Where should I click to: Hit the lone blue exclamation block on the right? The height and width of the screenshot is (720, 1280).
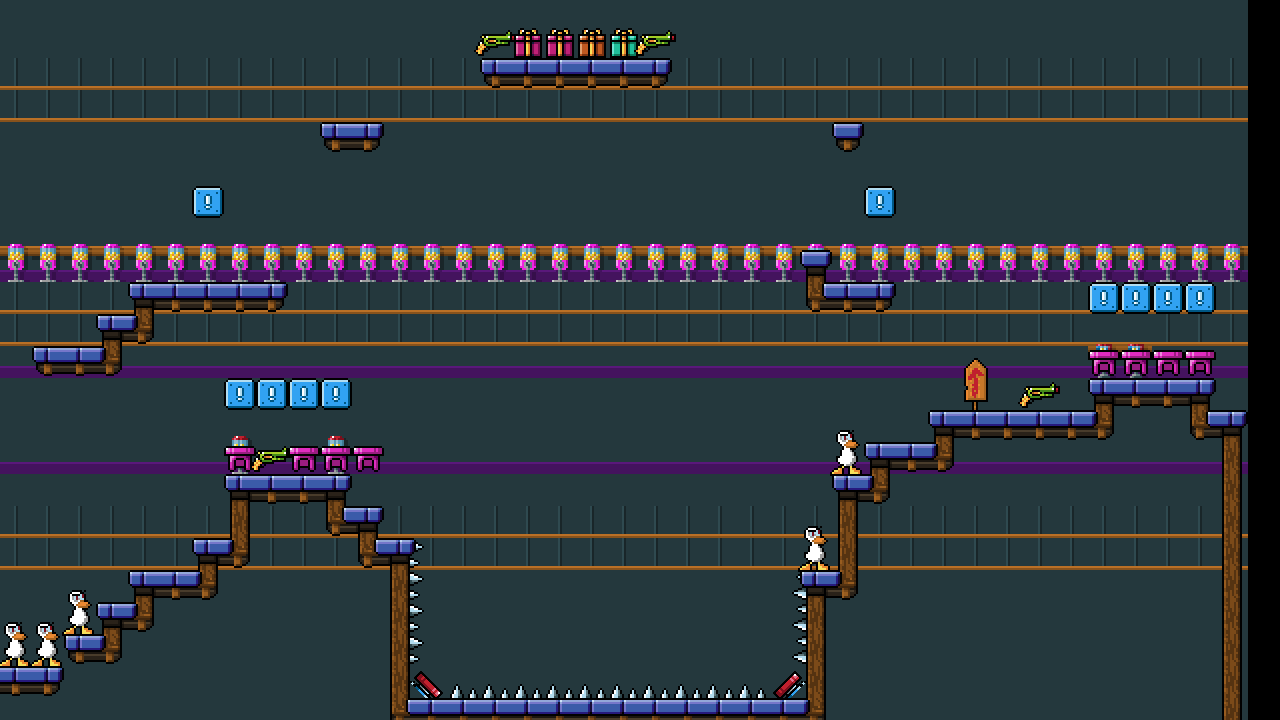(880, 202)
